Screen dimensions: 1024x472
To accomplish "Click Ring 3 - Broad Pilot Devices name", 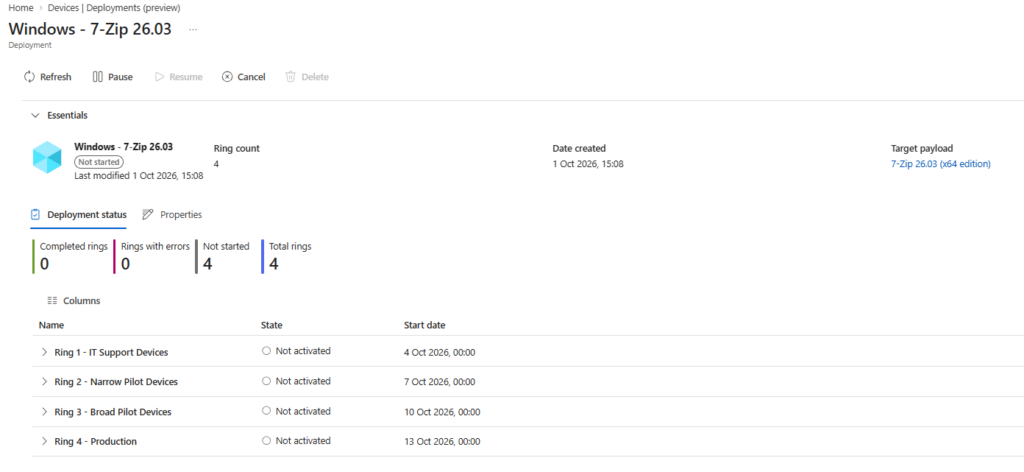I will point(113,412).
